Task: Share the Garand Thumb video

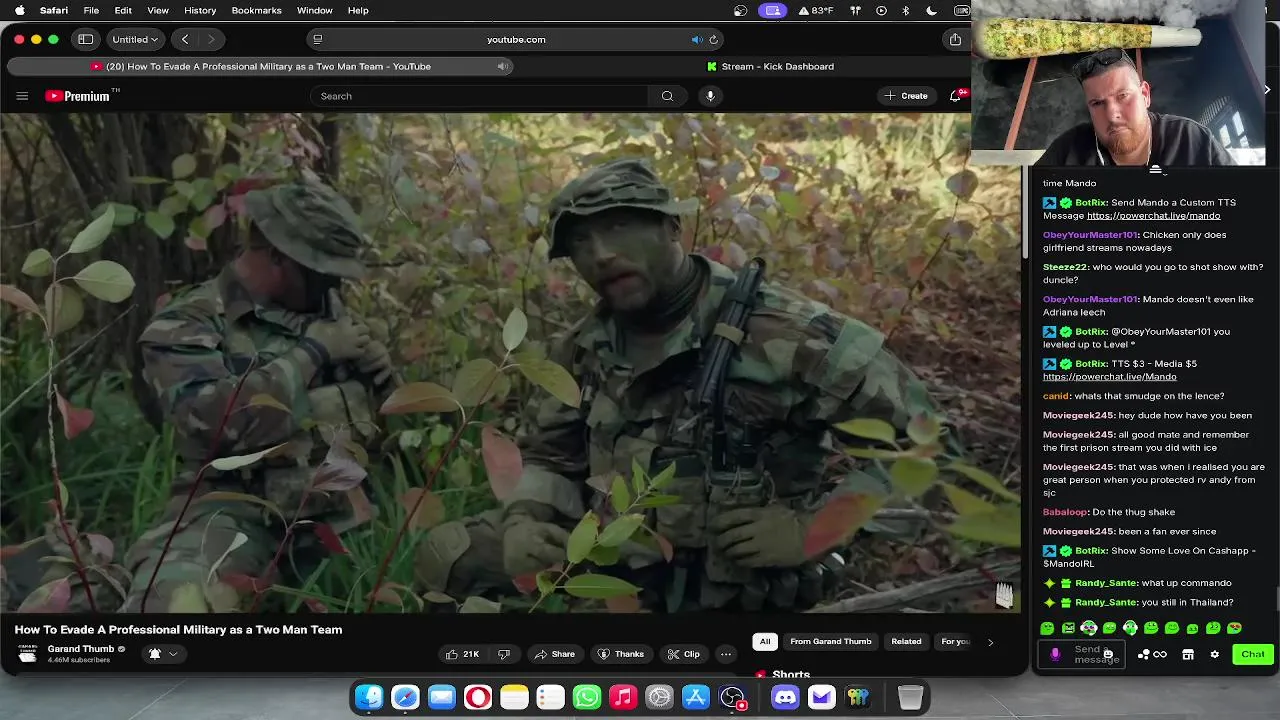Action: tap(555, 654)
